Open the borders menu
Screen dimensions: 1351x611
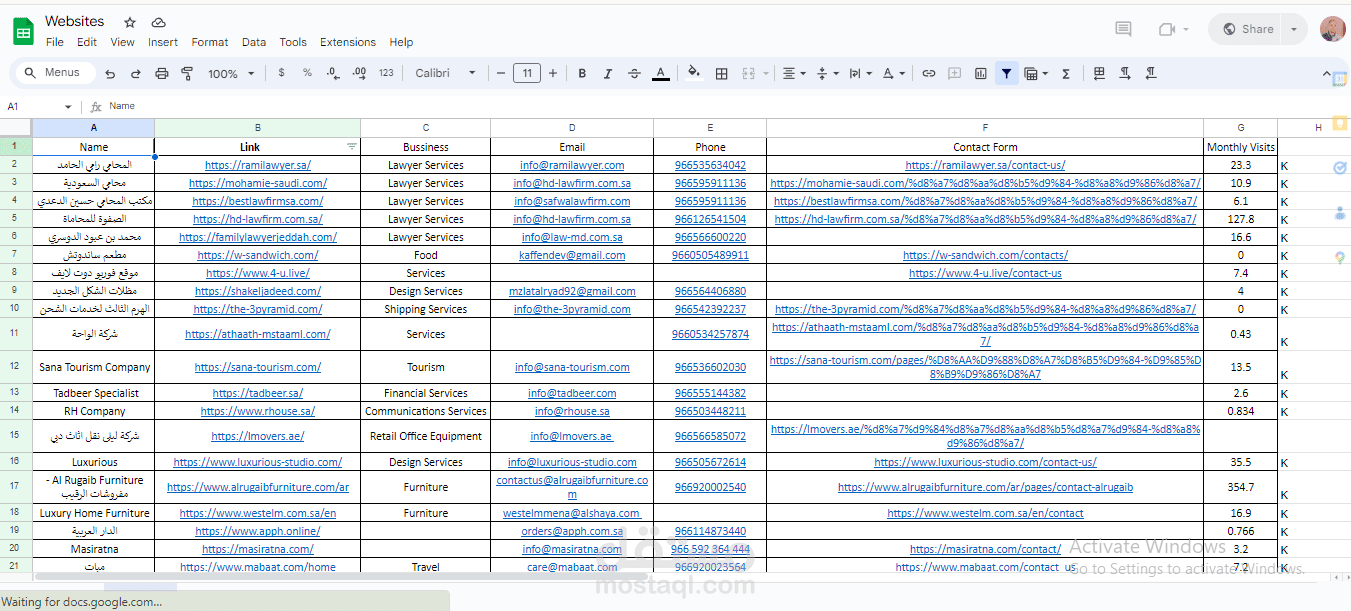coord(721,73)
